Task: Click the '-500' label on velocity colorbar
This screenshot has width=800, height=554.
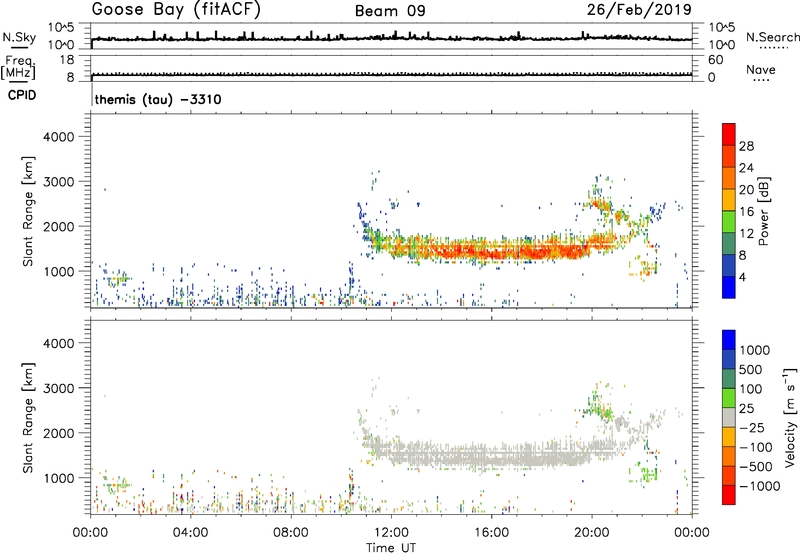Action: point(756,467)
